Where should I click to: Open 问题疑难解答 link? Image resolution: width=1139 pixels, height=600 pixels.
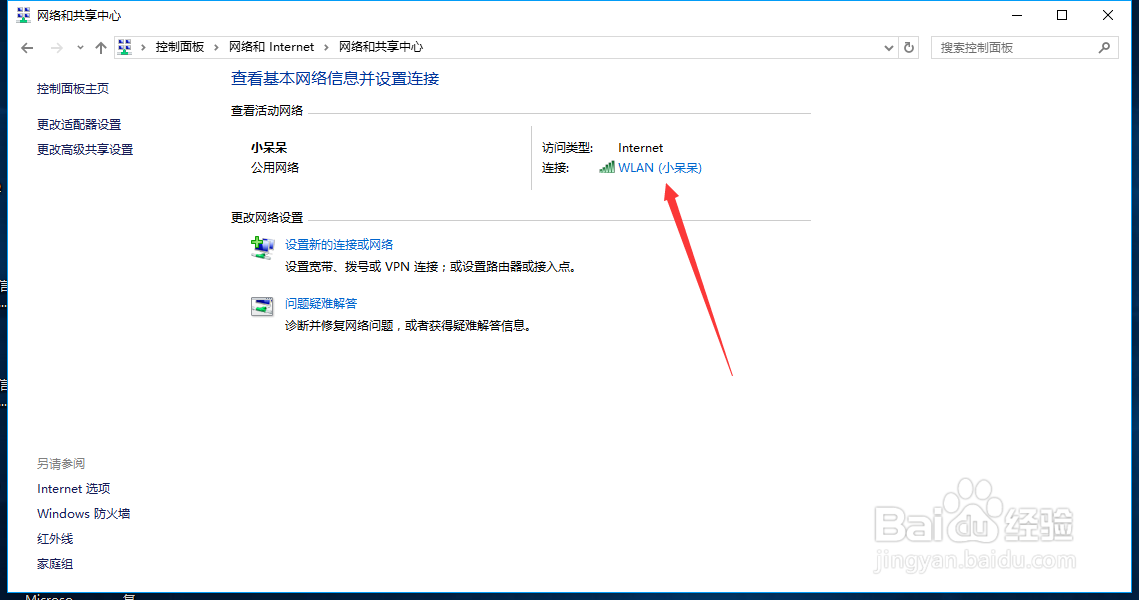[x=320, y=304]
